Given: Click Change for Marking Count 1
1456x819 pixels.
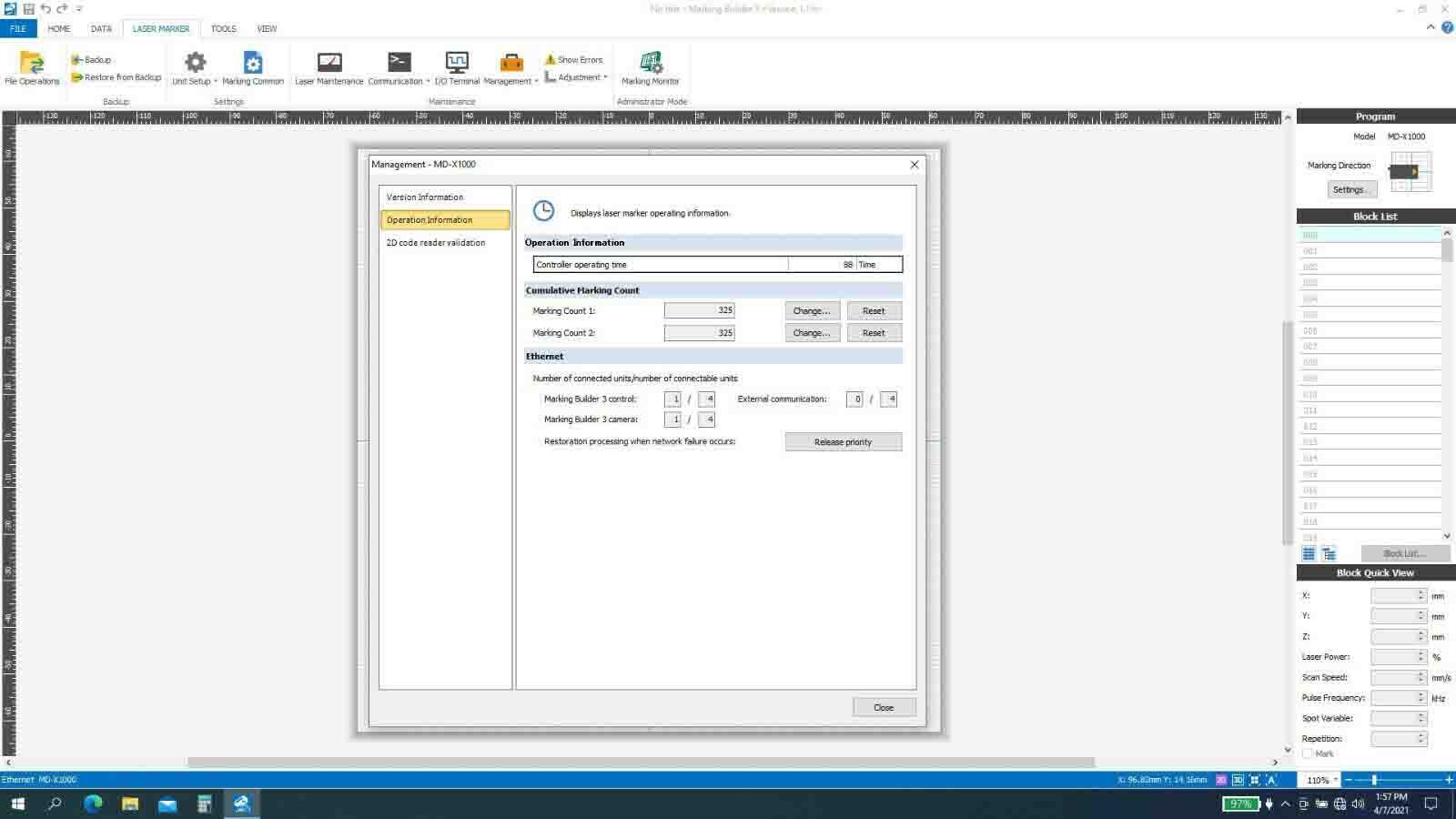Looking at the screenshot, I should point(812,310).
